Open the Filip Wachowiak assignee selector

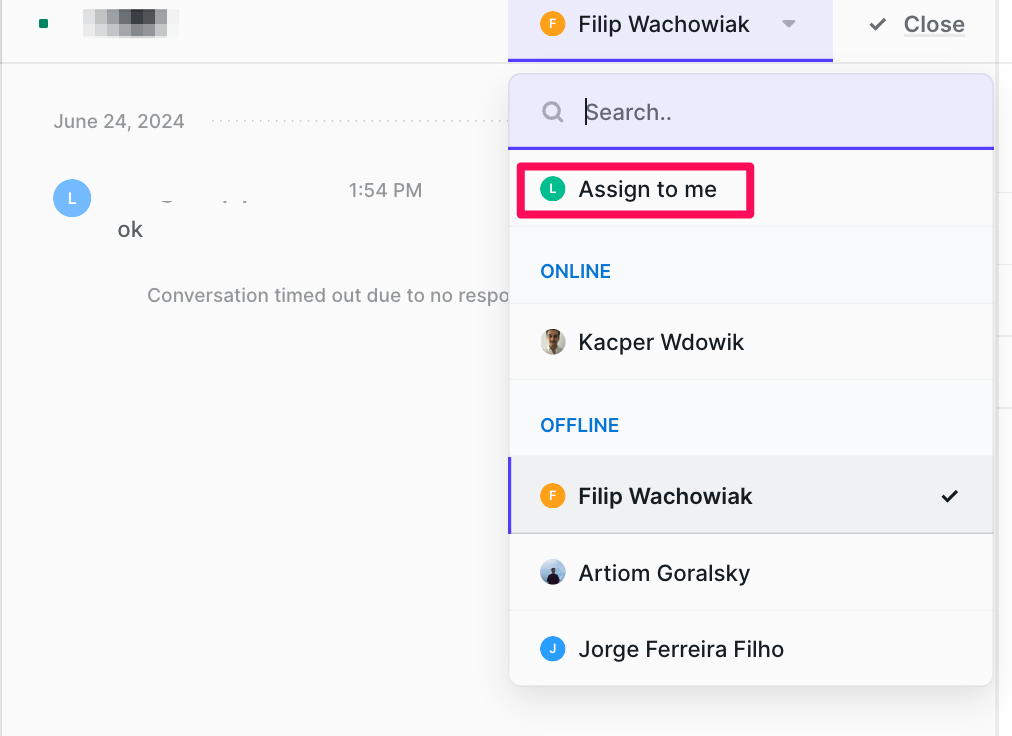(x=670, y=30)
